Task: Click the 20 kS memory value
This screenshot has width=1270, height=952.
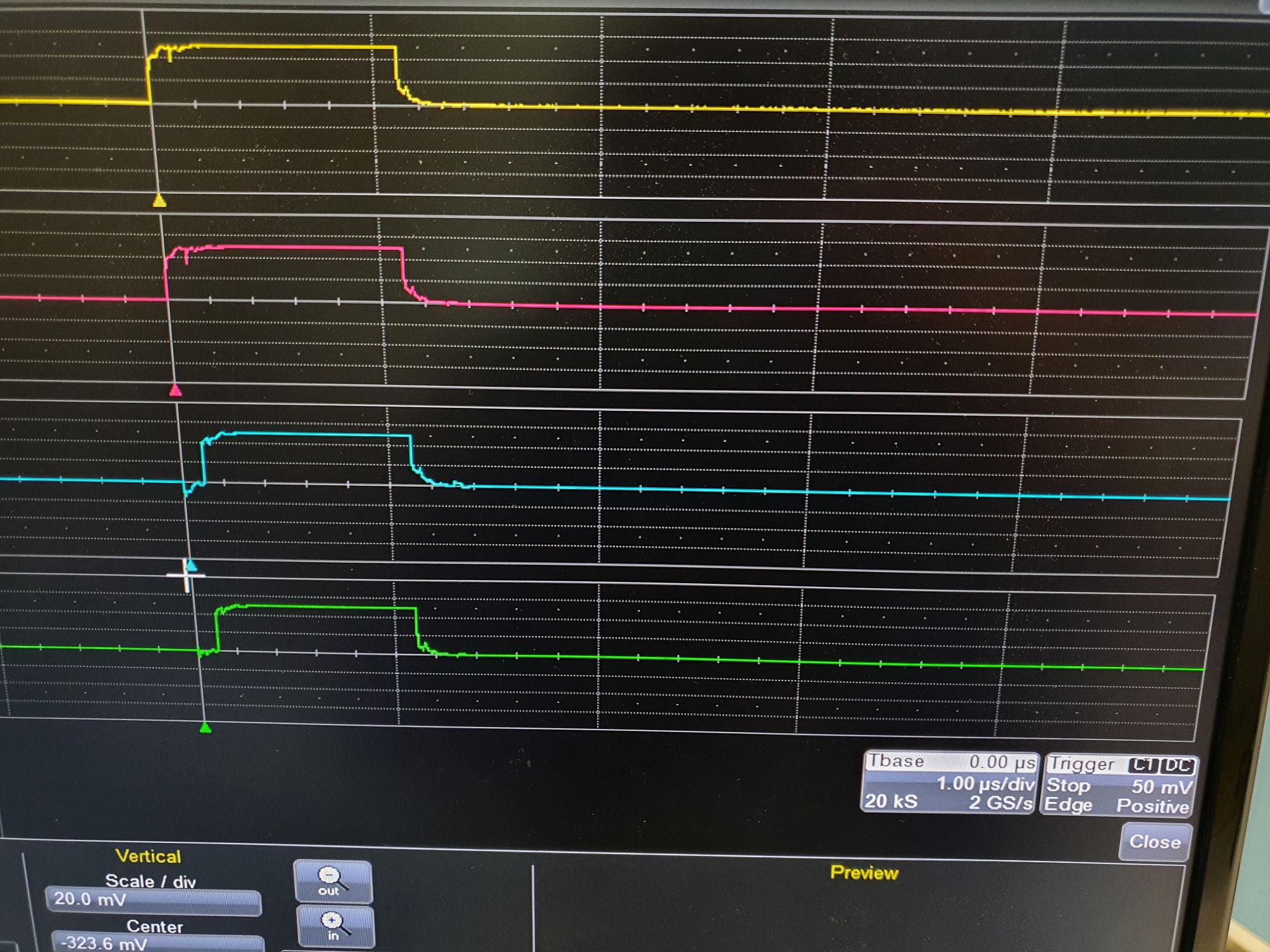Action: (x=891, y=801)
